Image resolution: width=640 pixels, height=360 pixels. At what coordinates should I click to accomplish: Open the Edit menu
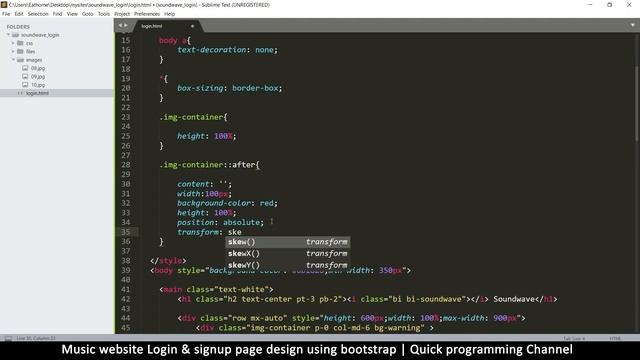(x=19, y=14)
